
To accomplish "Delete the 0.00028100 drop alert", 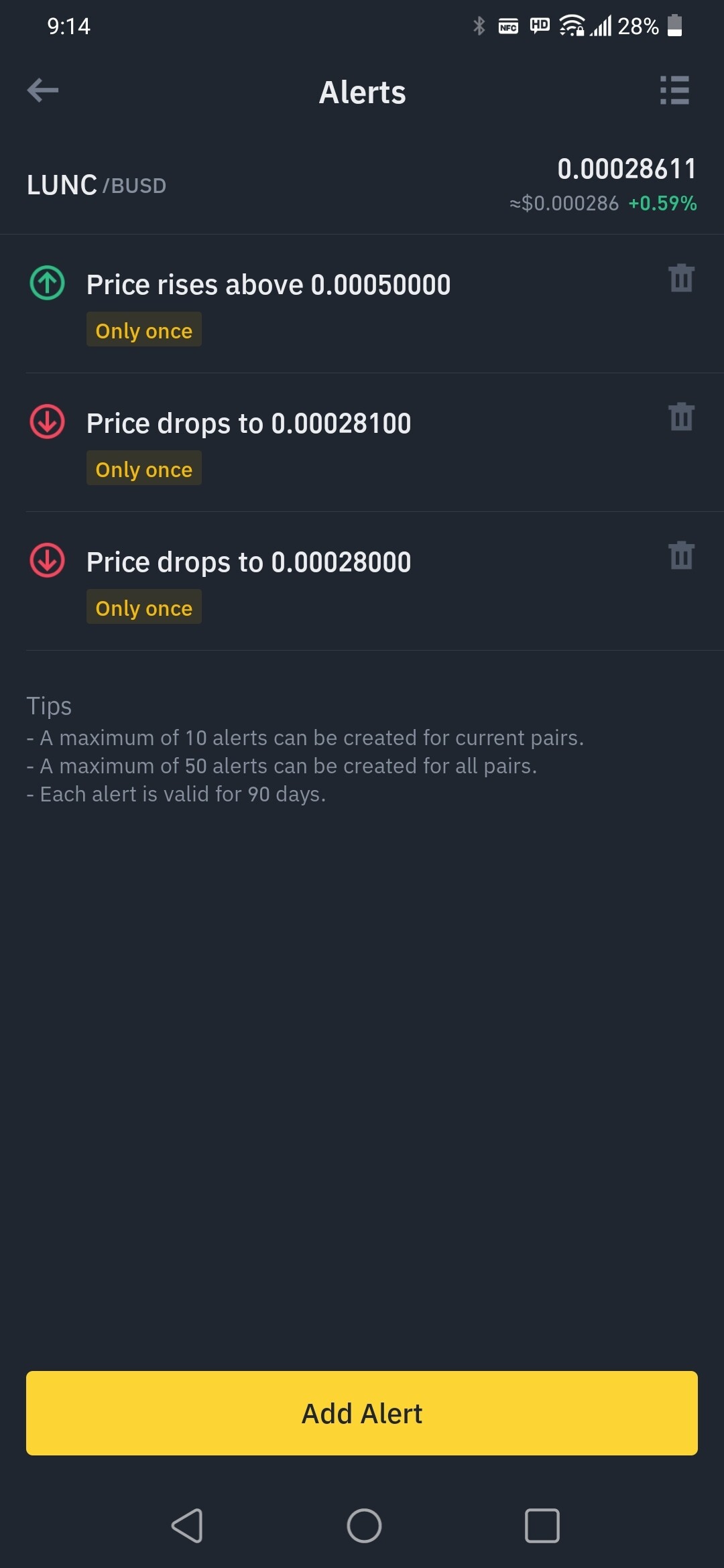I will 681,416.
